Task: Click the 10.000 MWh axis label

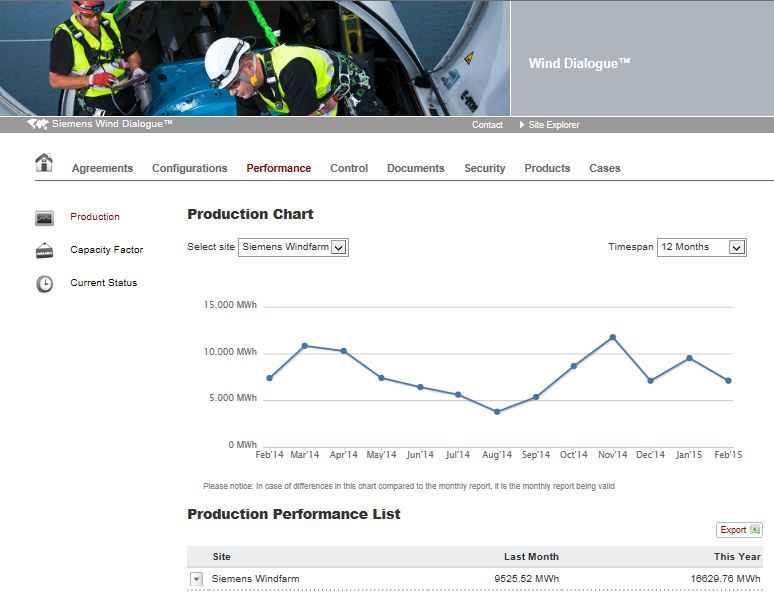Action: click(230, 352)
